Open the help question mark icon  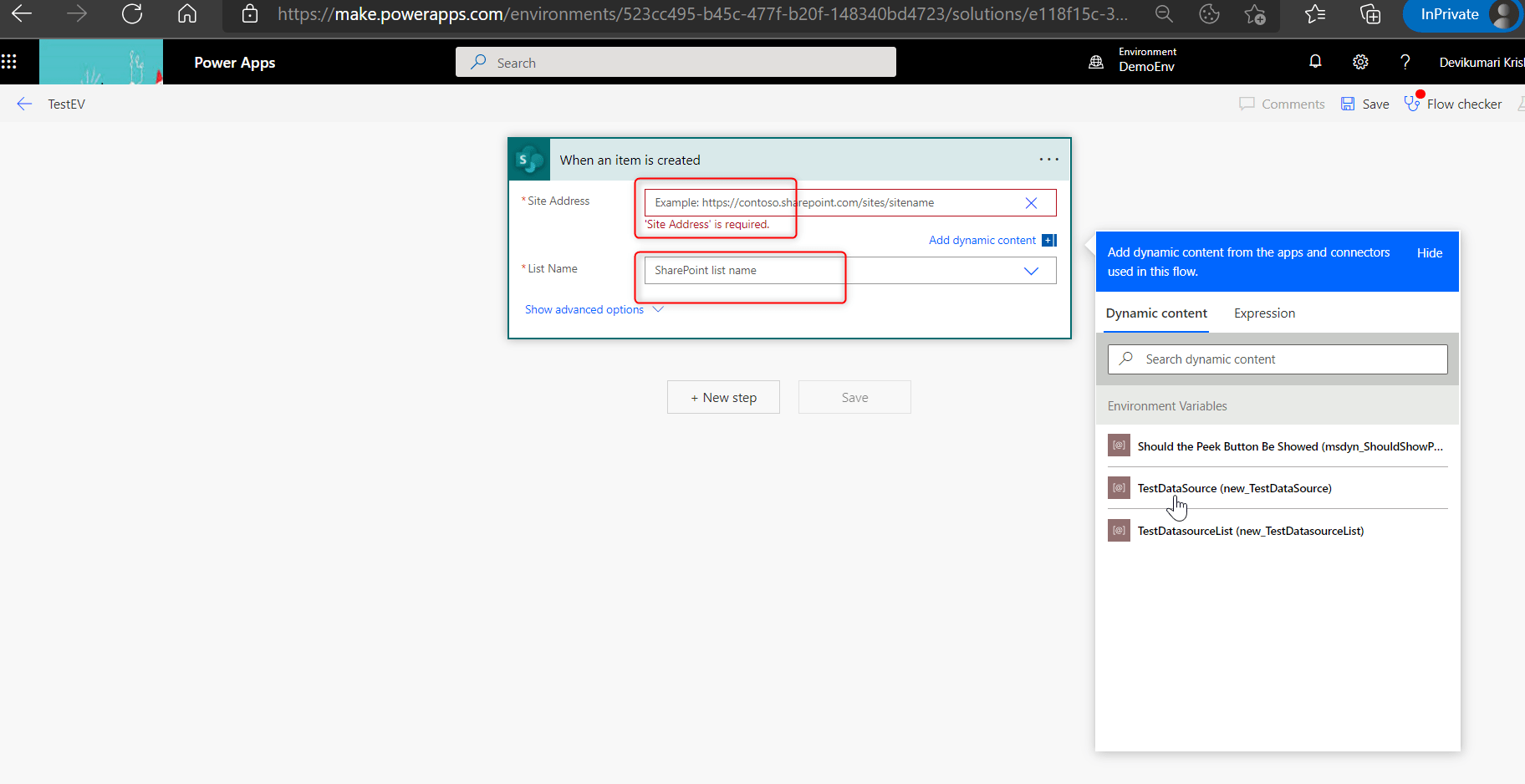(x=1405, y=62)
